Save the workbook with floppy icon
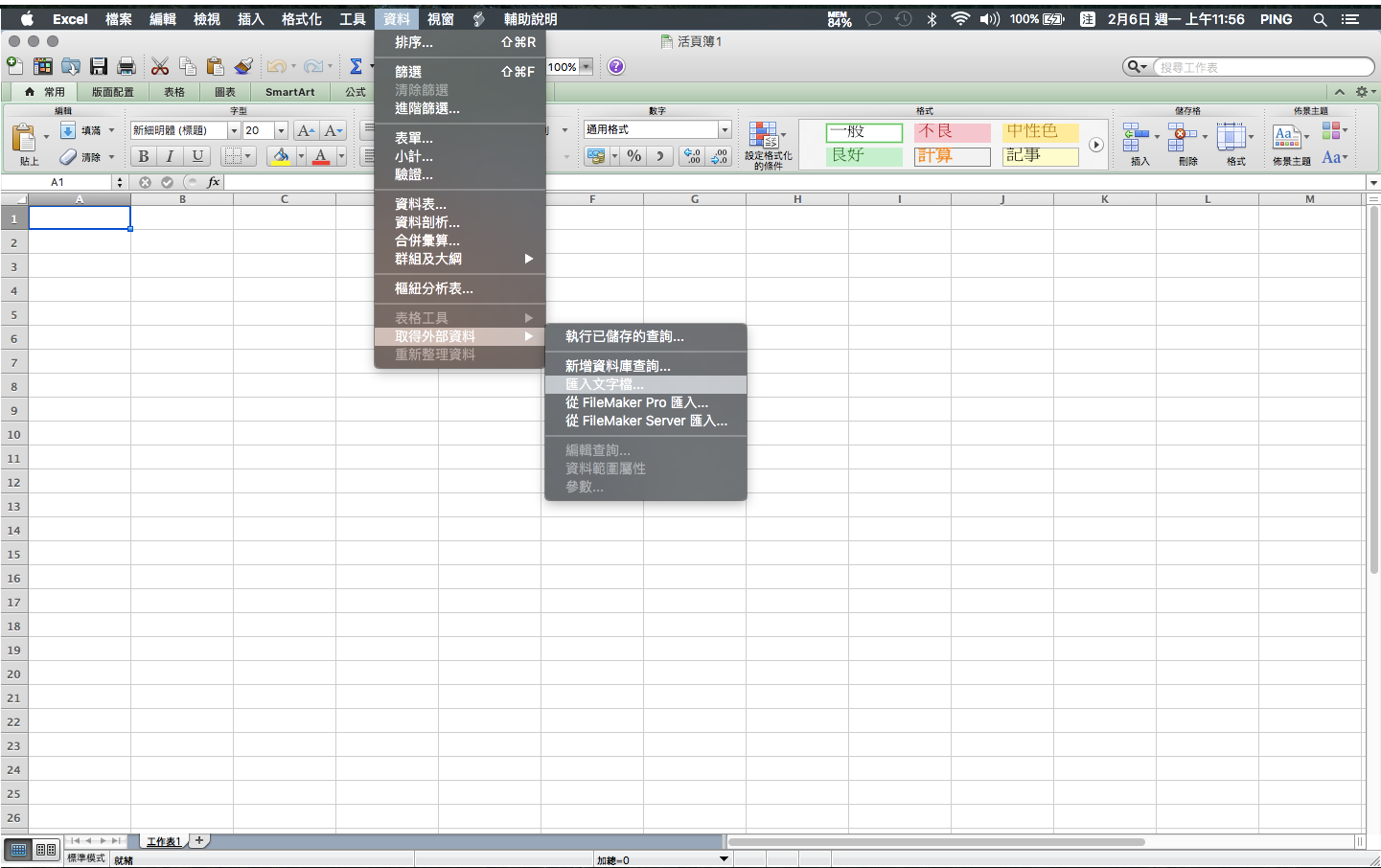Viewport: 1381px width, 868px height. pos(99,66)
